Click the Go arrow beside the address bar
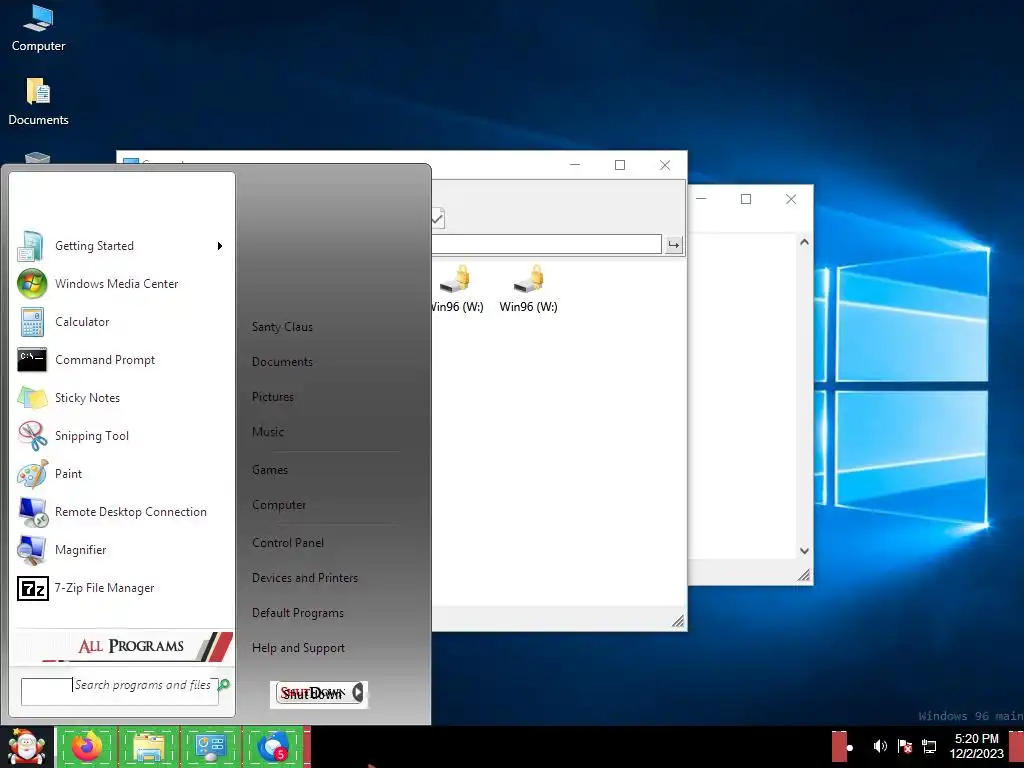1024x768 pixels. click(673, 245)
